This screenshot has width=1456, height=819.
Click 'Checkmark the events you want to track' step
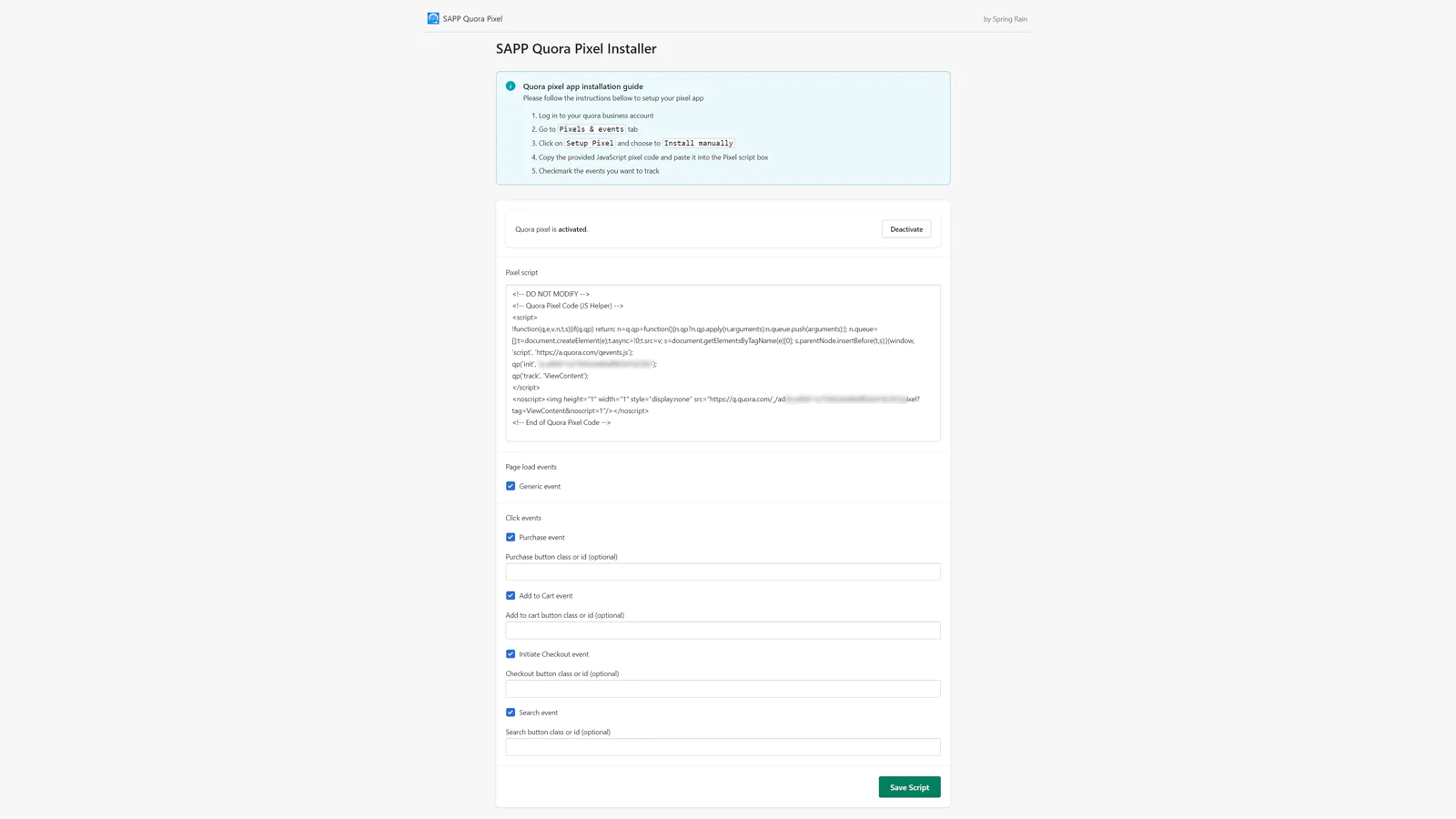(x=599, y=171)
